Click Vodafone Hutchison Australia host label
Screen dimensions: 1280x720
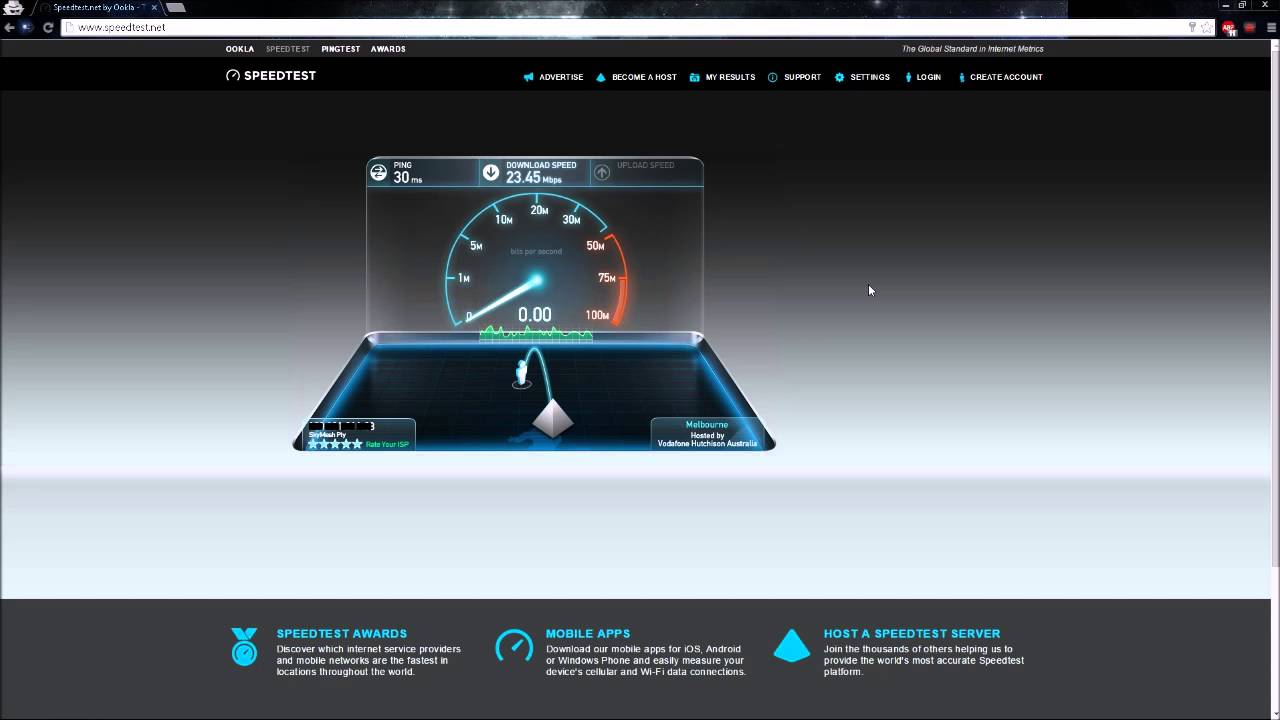click(707, 443)
